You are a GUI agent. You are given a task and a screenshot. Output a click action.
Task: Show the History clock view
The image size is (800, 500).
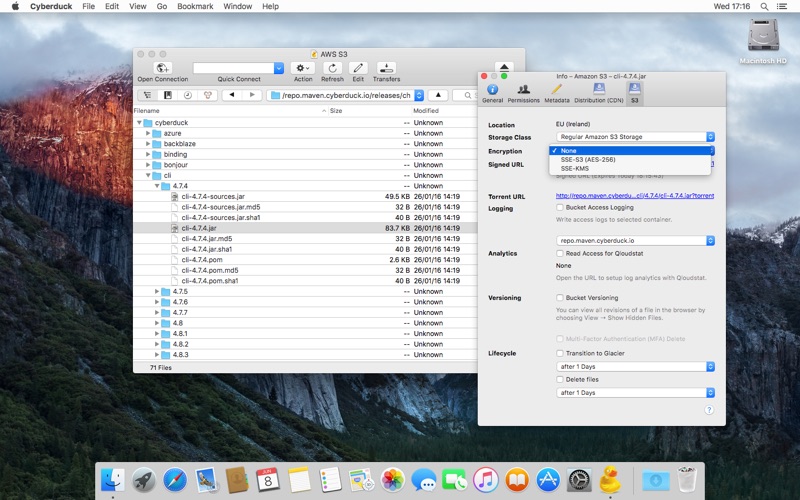pyautogui.click(x=187, y=95)
